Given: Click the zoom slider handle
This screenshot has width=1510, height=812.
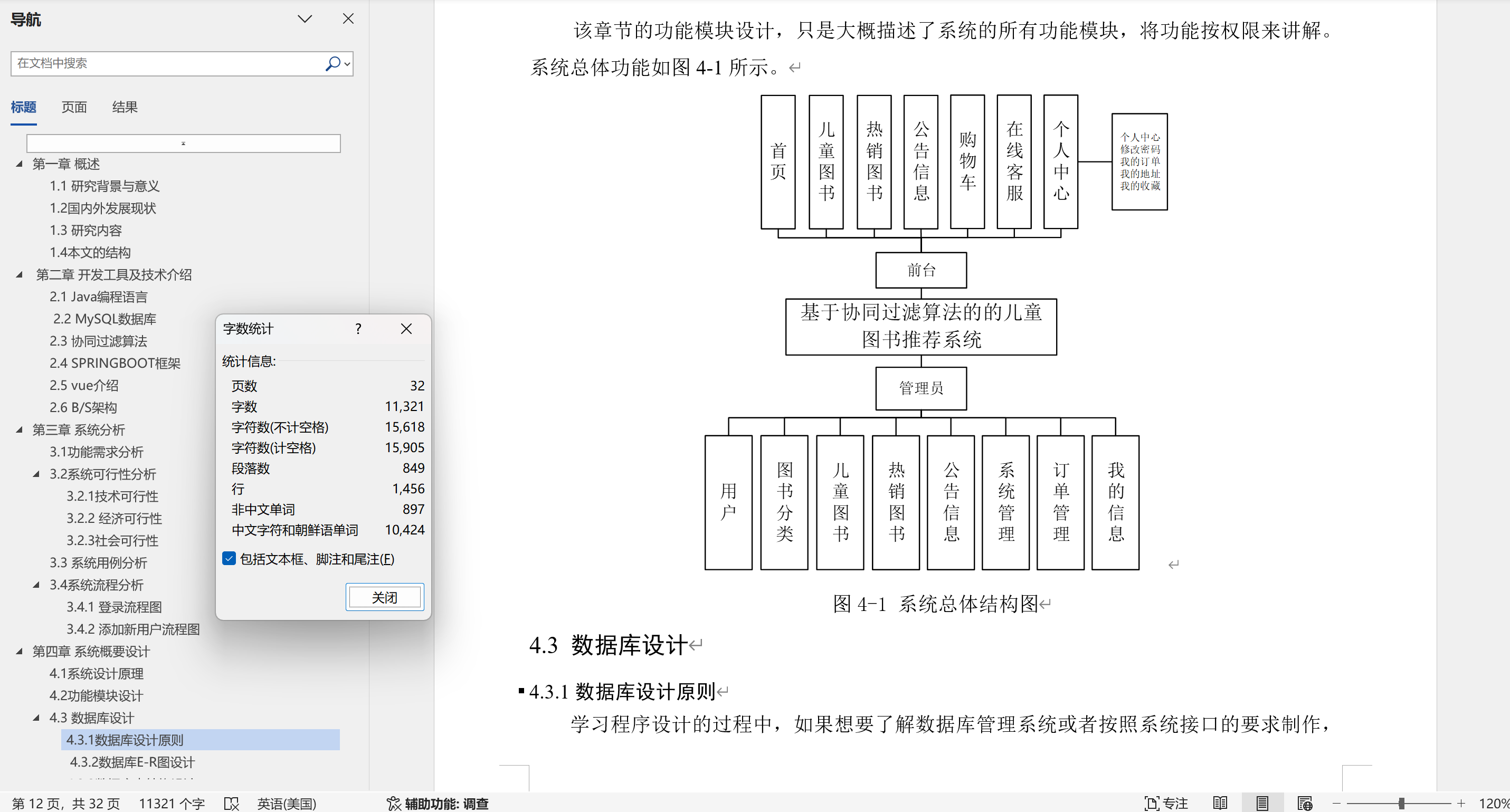Looking at the screenshot, I should pyautogui.click(x=1402, y=803).
